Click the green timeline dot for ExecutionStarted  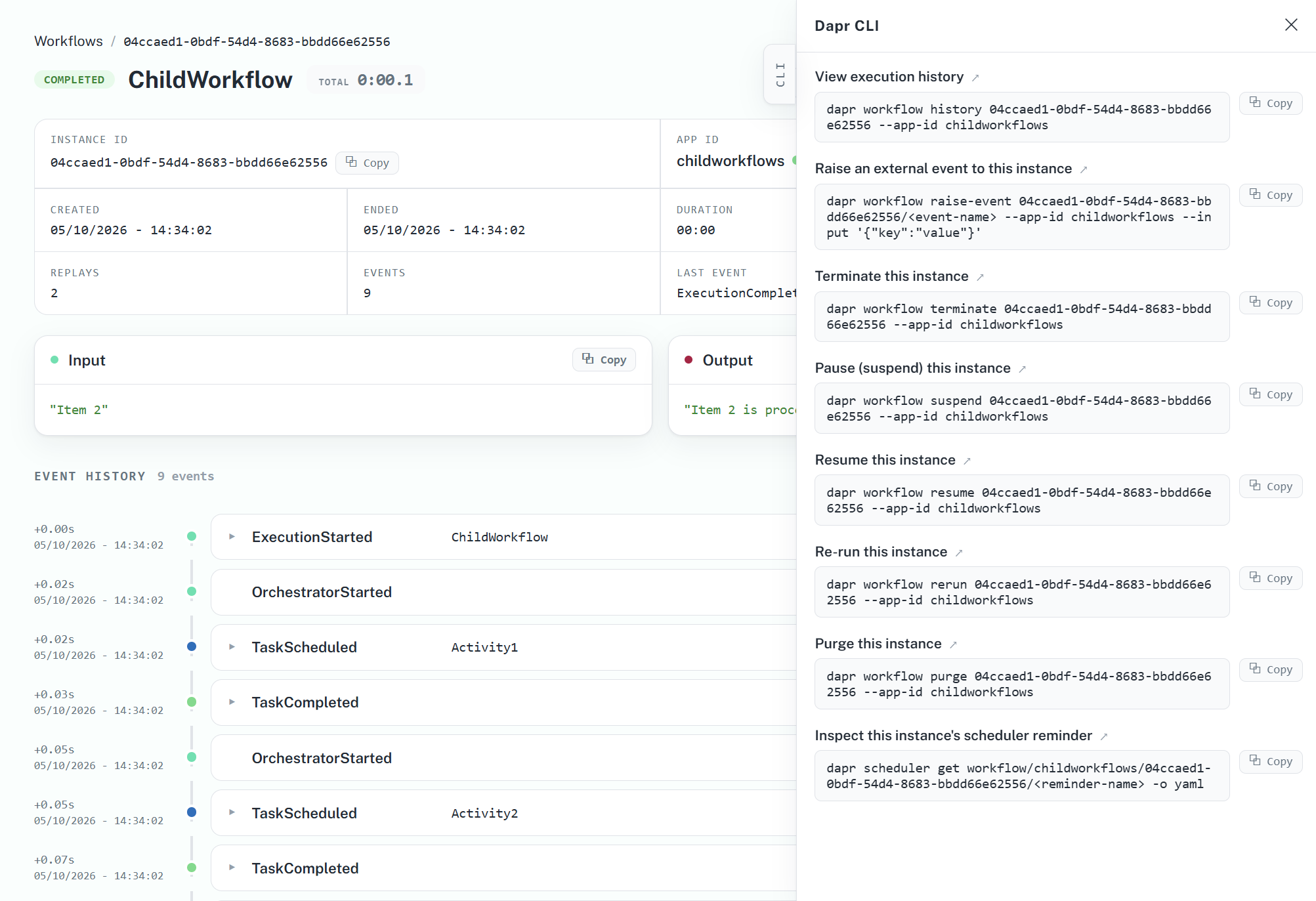[x=192, y=536]
